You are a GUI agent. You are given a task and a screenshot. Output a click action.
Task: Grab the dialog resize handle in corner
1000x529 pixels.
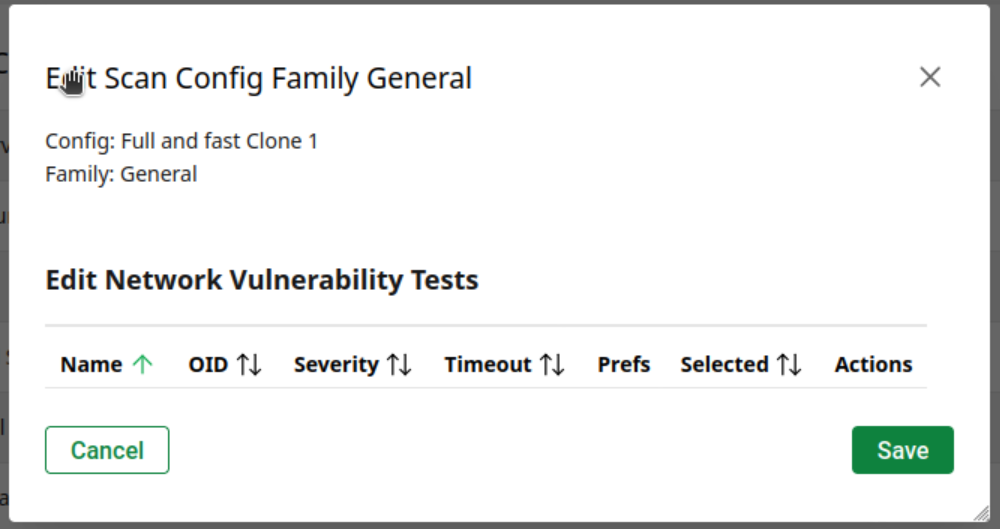click(x=980, y=512)
